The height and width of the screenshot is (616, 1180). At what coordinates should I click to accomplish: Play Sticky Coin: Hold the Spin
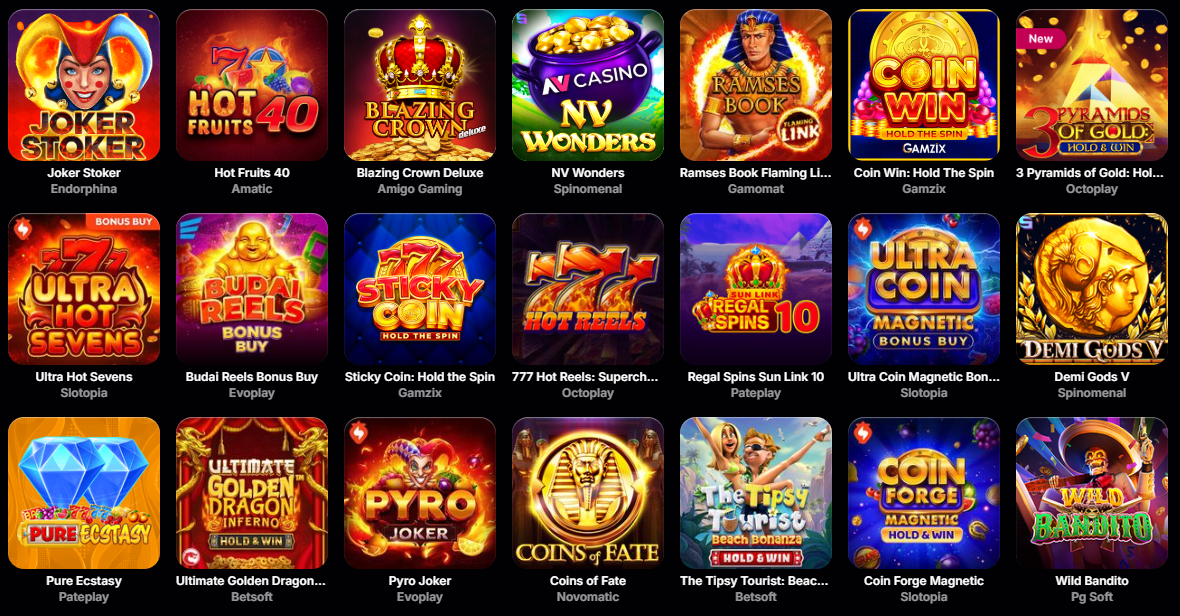click(x=420, y=289)
